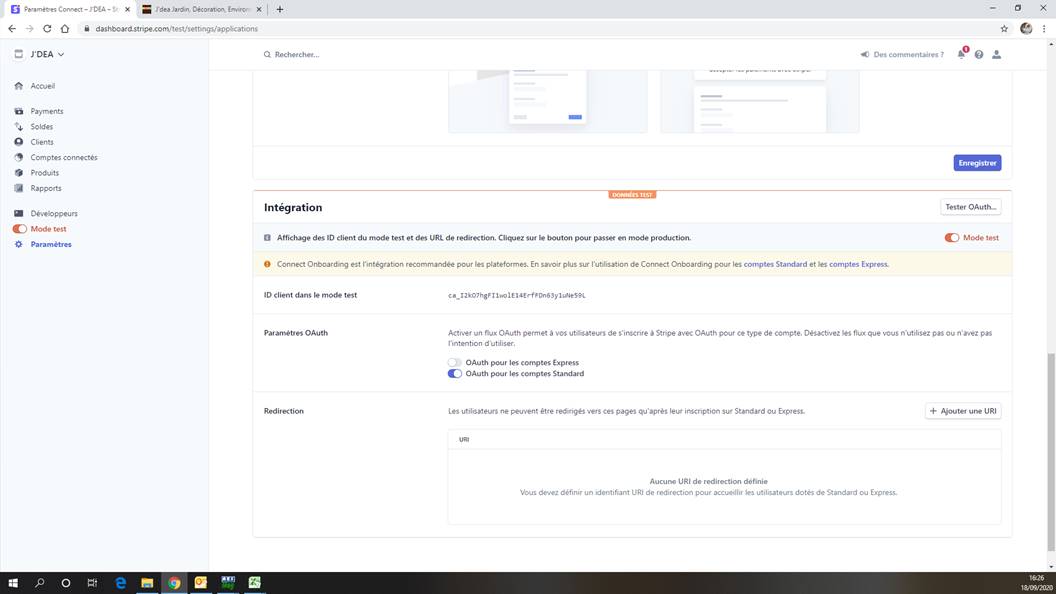This screenshot has width=1056, height=594.
Task: Open the Payments section
Action: [46, 111]
